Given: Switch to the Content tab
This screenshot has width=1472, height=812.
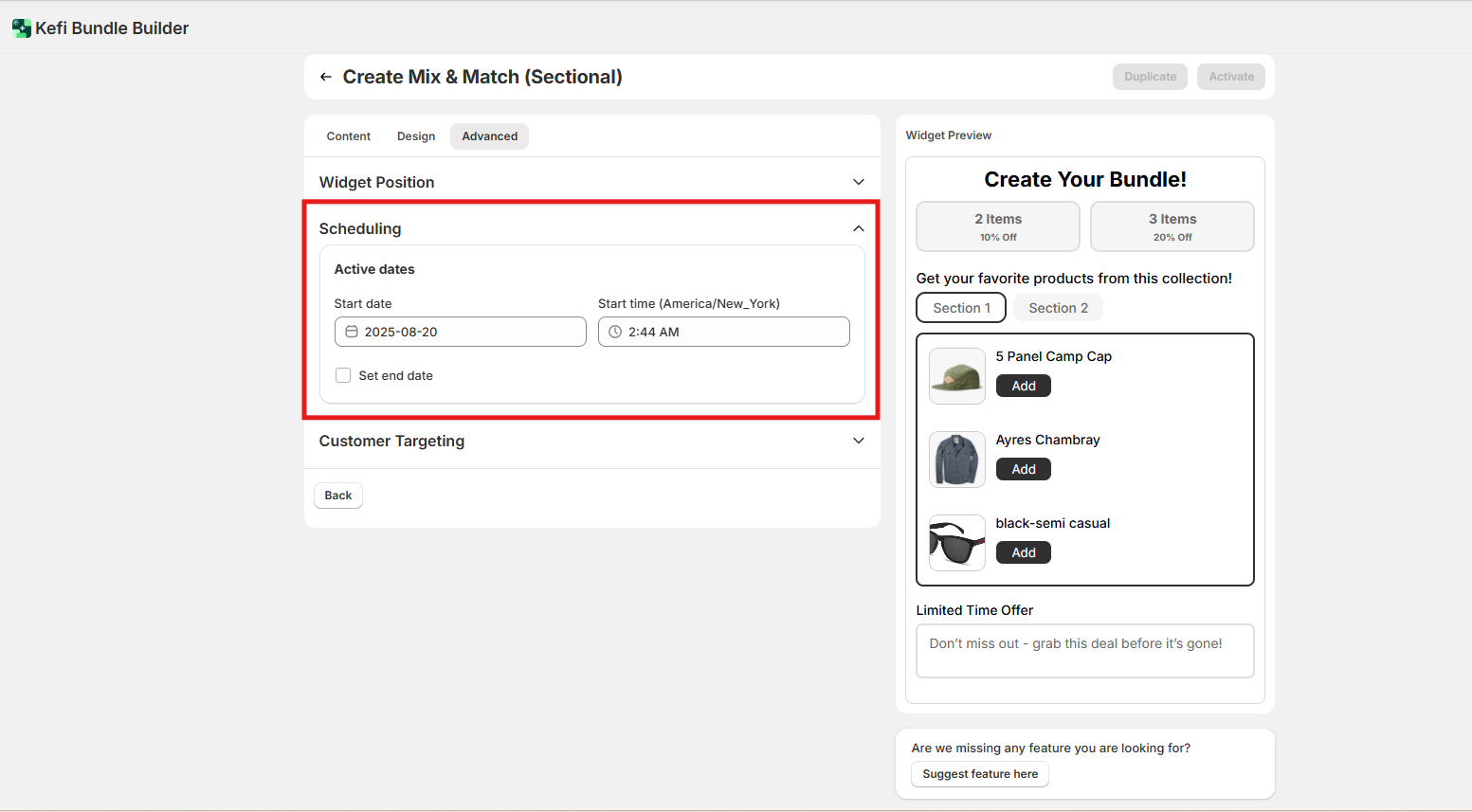Looking at the screenshot, I should [x=348, y=136].
